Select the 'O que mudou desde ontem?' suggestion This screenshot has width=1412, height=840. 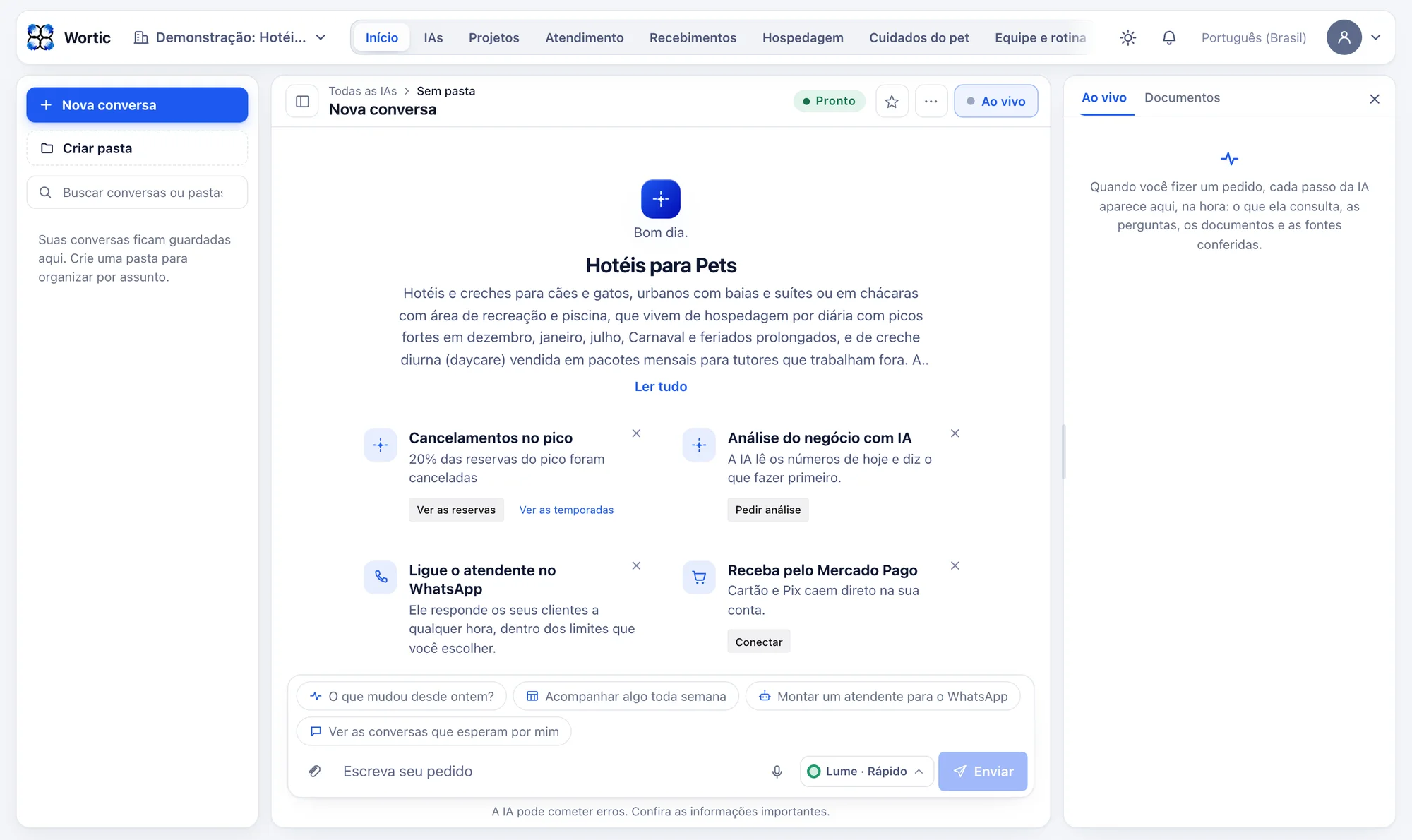(401, 696)
